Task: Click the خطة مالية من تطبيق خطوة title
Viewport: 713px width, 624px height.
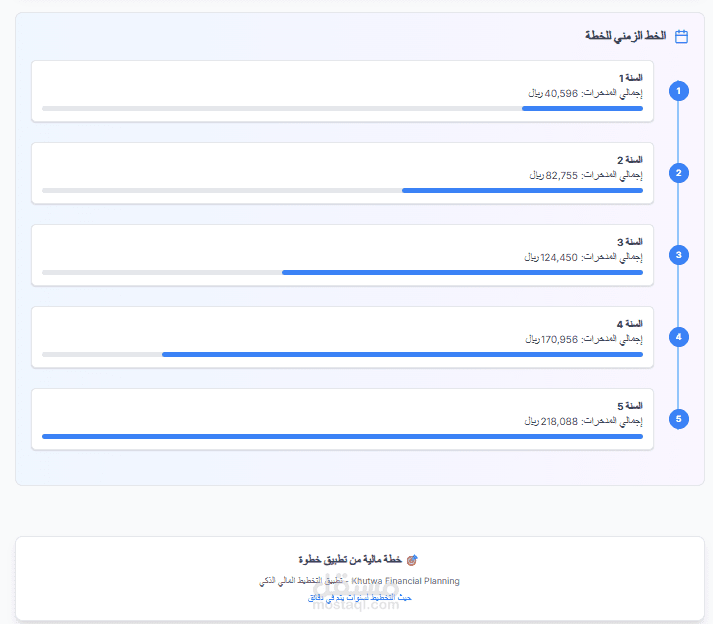Action: pos(350,560)
